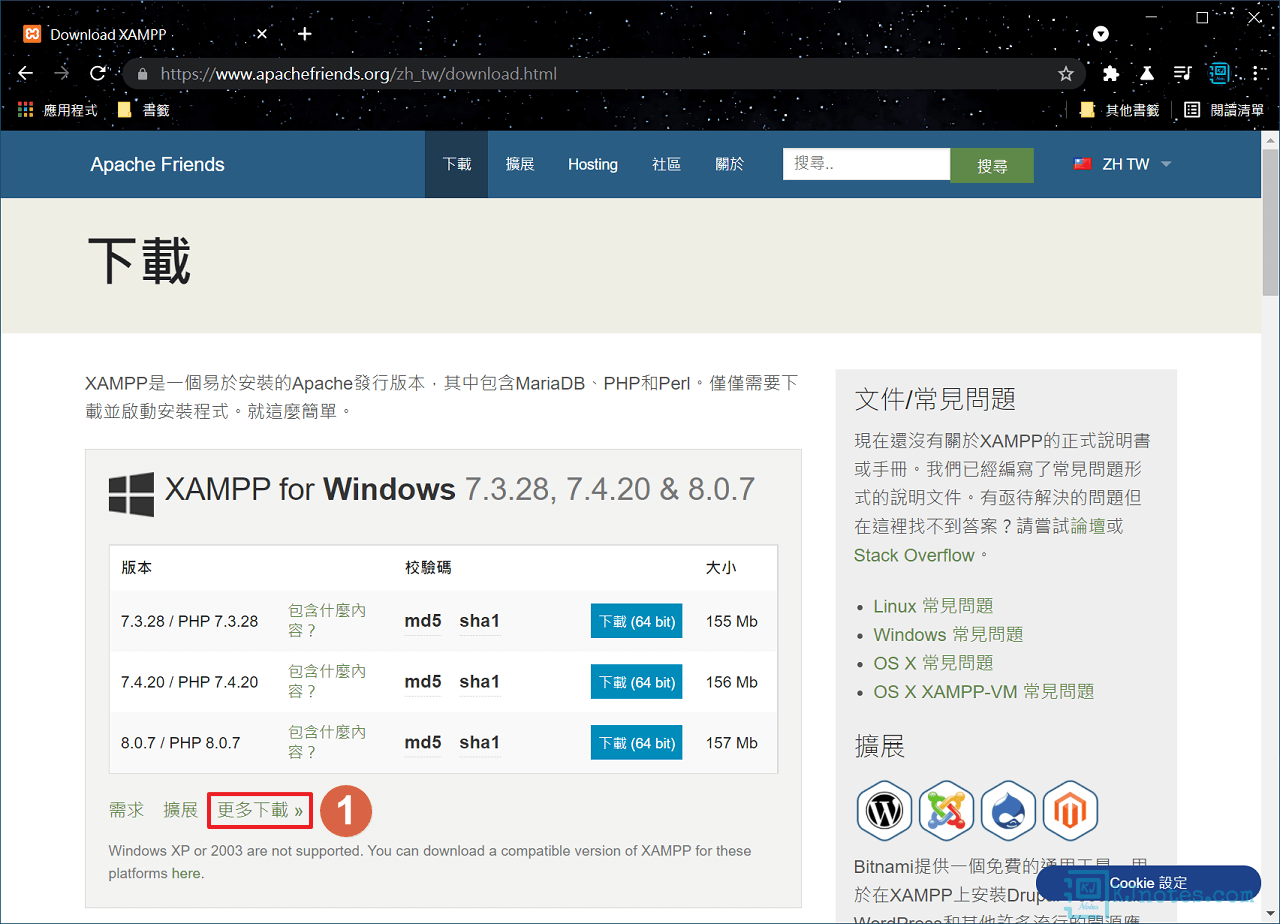The image size is (1280, 924).
Task: Click the Magento add-on icon
Action: [1070, 810]
